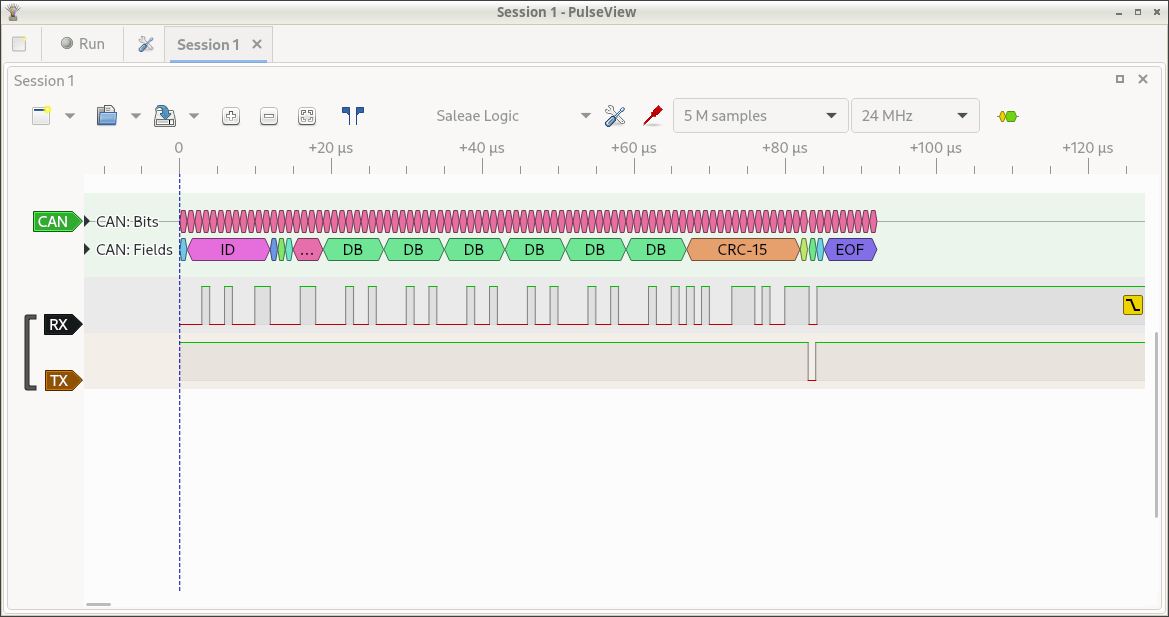Click the save file icon
Viewport: 1169px width, 617px height.
tap(165, 116)
